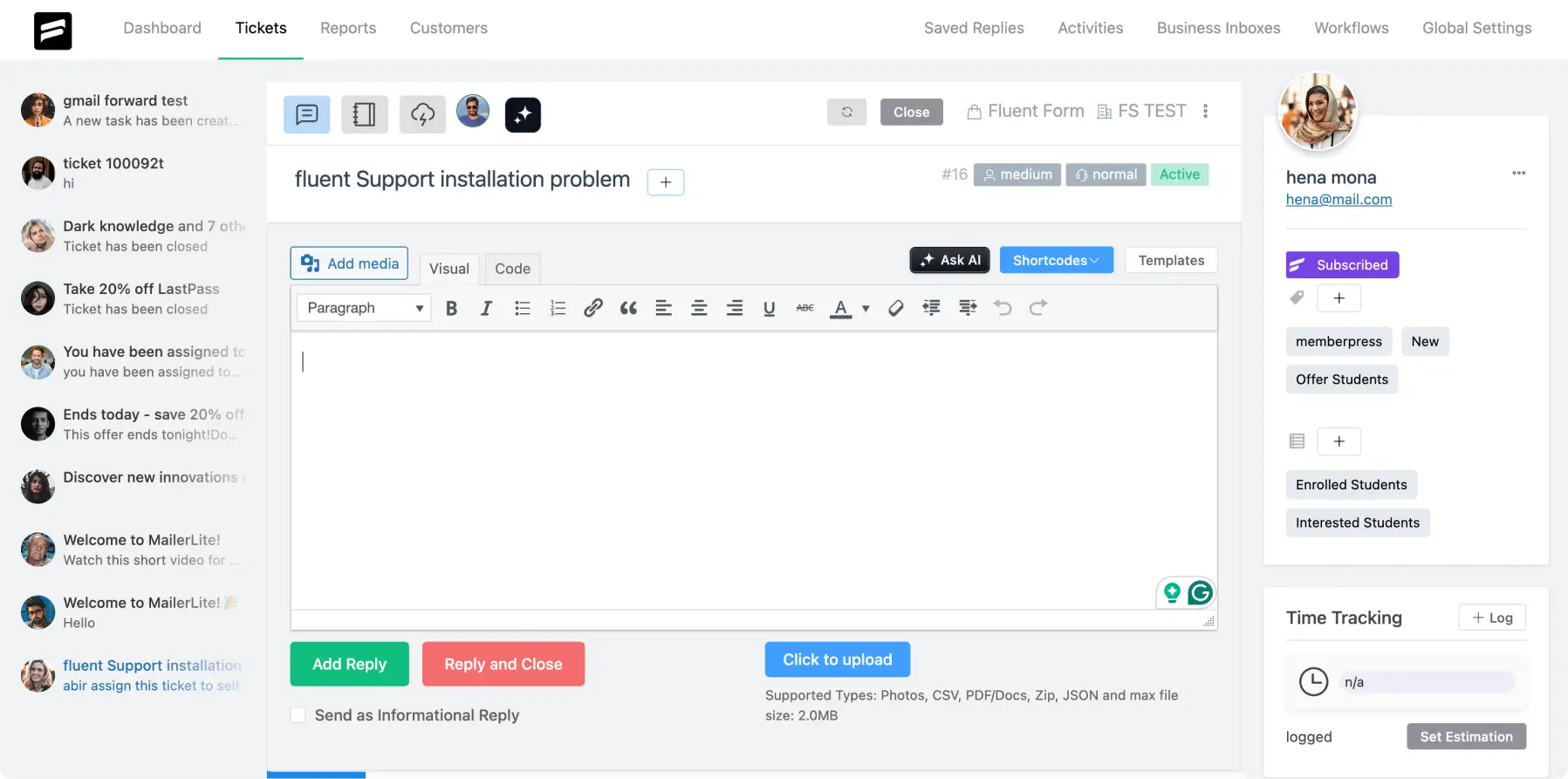This screenshot has width=1568, height=779.
Task: Expand the Shortcodes dropdown
Action: 1056,260
